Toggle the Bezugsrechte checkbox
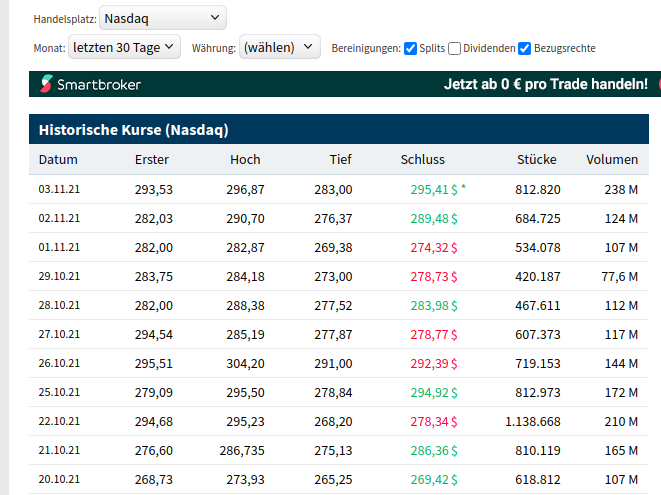 click(x=525, y=48)
